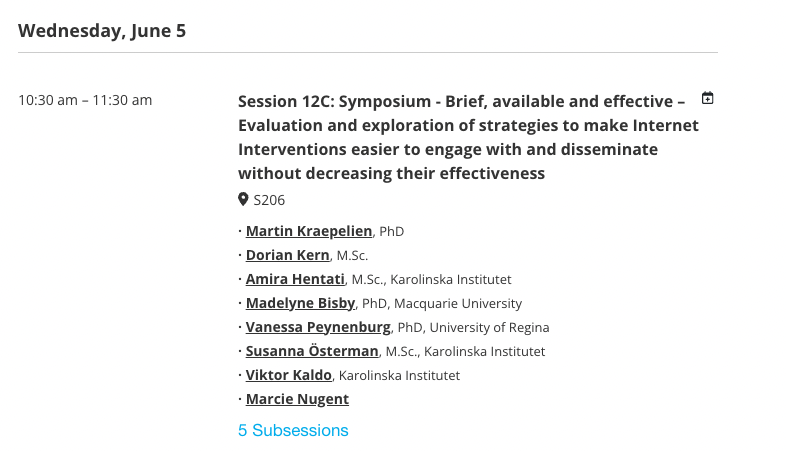Open Madelyne Bisby's speaker page

point(300,303)
